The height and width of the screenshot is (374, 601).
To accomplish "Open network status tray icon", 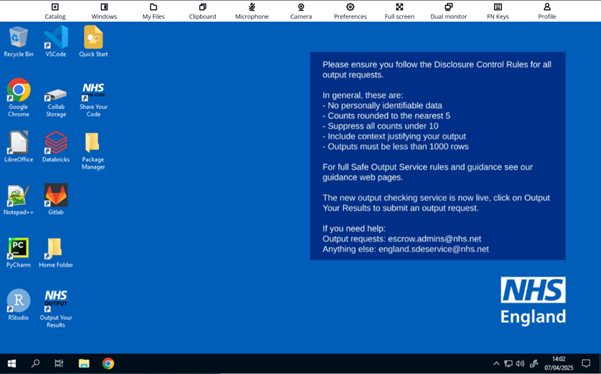I will click(x=508, y=364).
